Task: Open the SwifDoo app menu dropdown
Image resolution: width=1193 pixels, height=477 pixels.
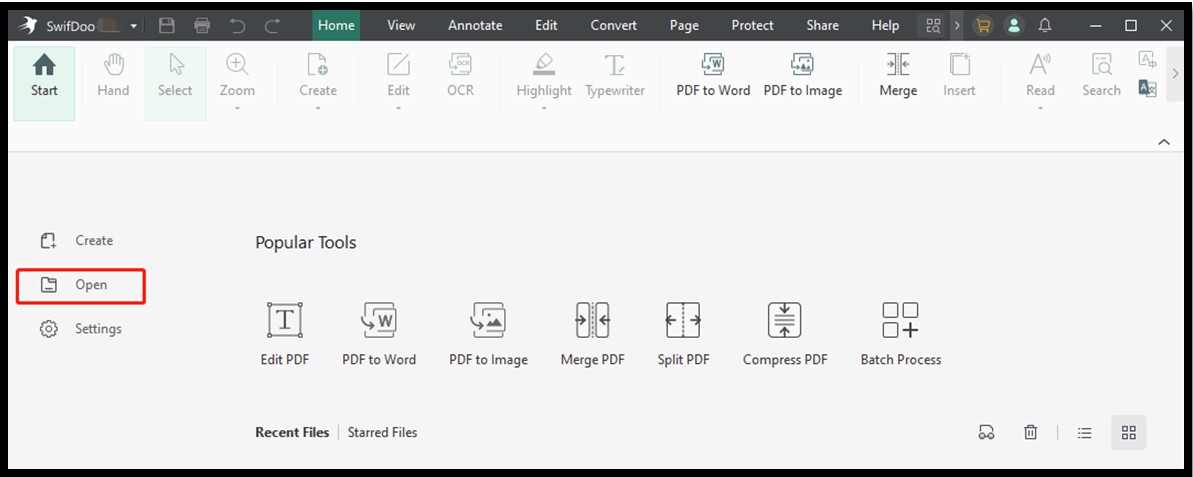Action: pos(134,26)
